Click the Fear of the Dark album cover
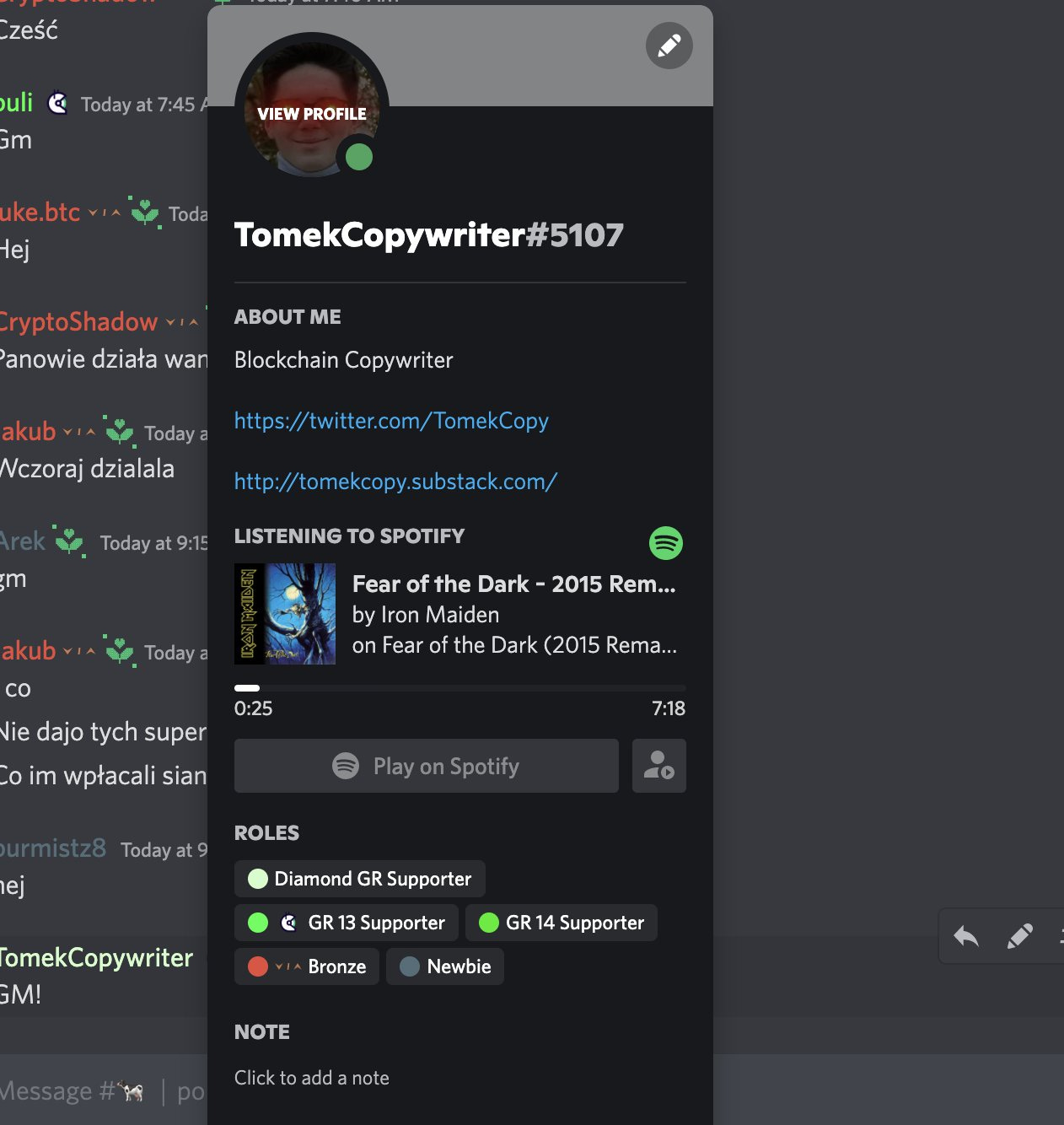The width and height of the screenshot is (1064, 1125). 285,614
